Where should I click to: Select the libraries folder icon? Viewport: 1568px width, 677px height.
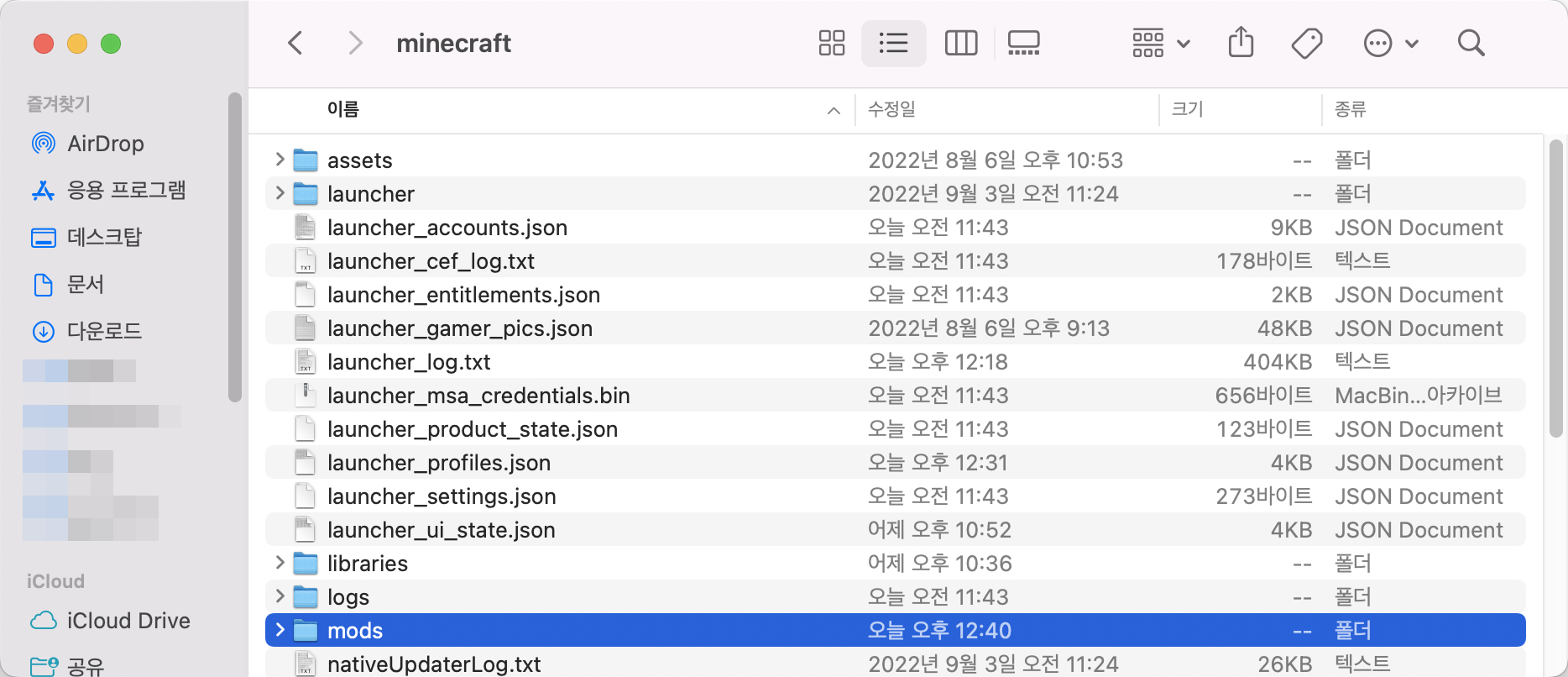point(306,563)
